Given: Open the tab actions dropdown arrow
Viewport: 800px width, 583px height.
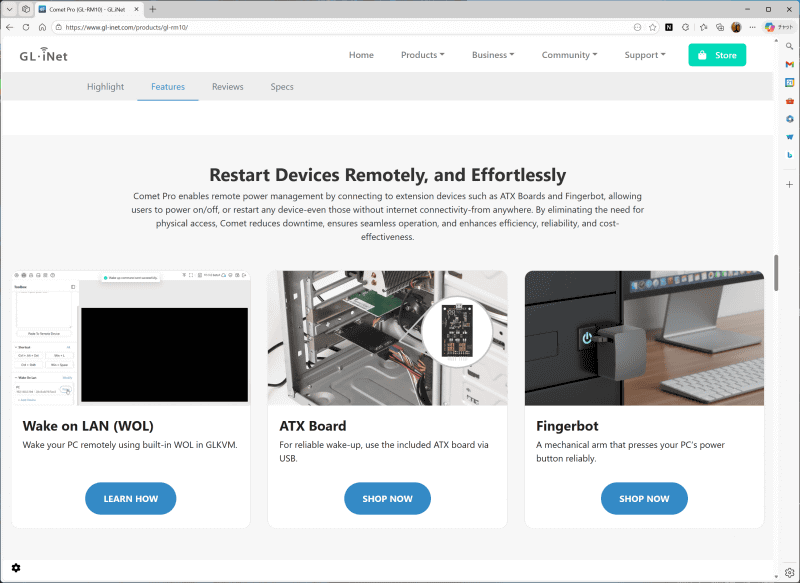Looking at the screenshot, I should click(9, 9).
